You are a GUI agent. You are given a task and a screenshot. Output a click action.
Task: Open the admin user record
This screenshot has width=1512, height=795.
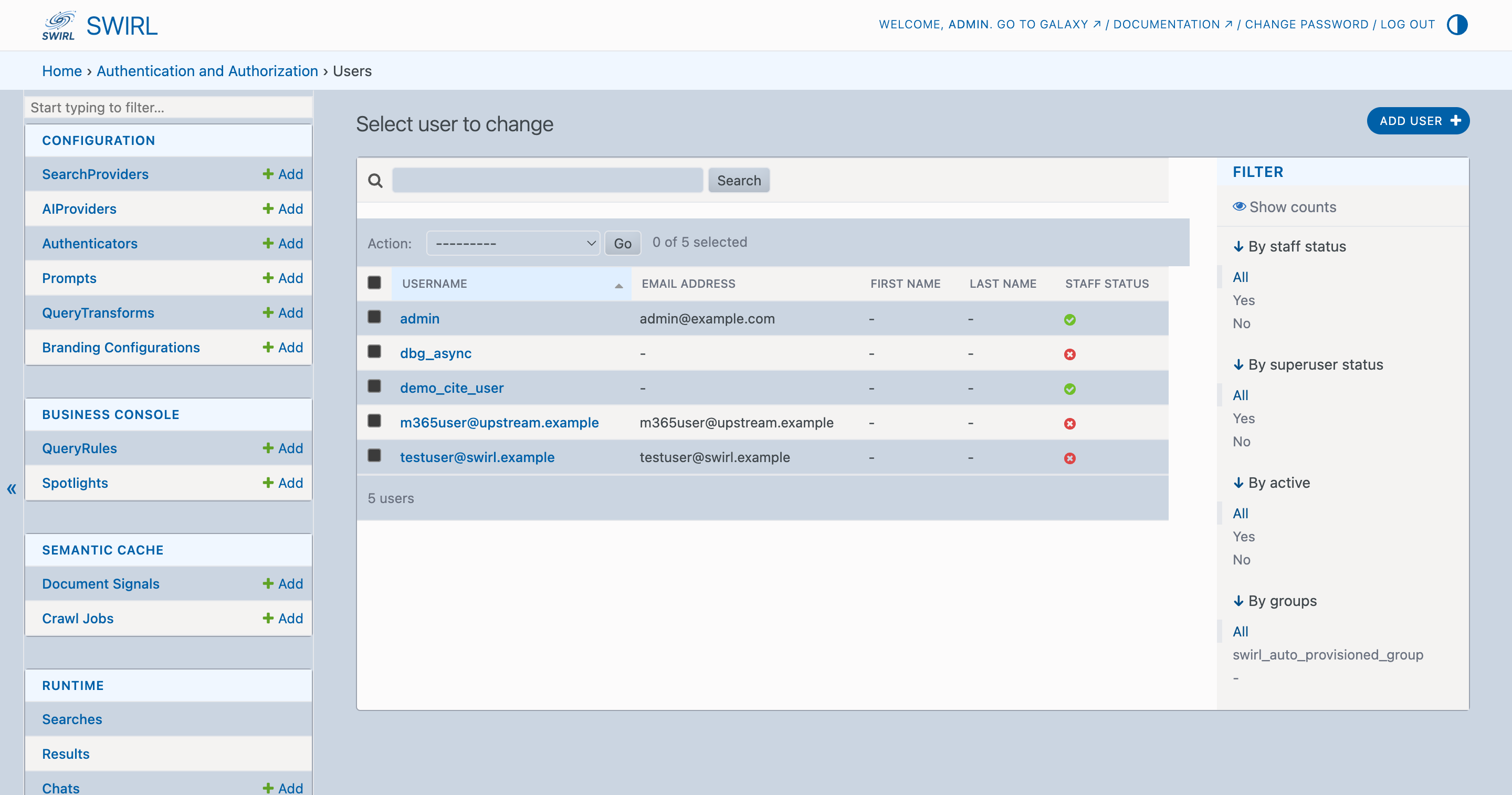tap(419, 318)
